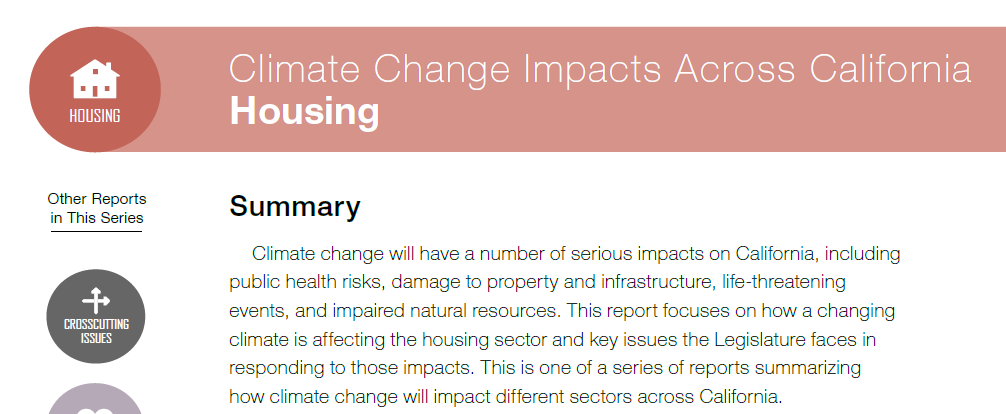
Task: Select the partially visible purple report circle
Action: (x=96, y=399)
